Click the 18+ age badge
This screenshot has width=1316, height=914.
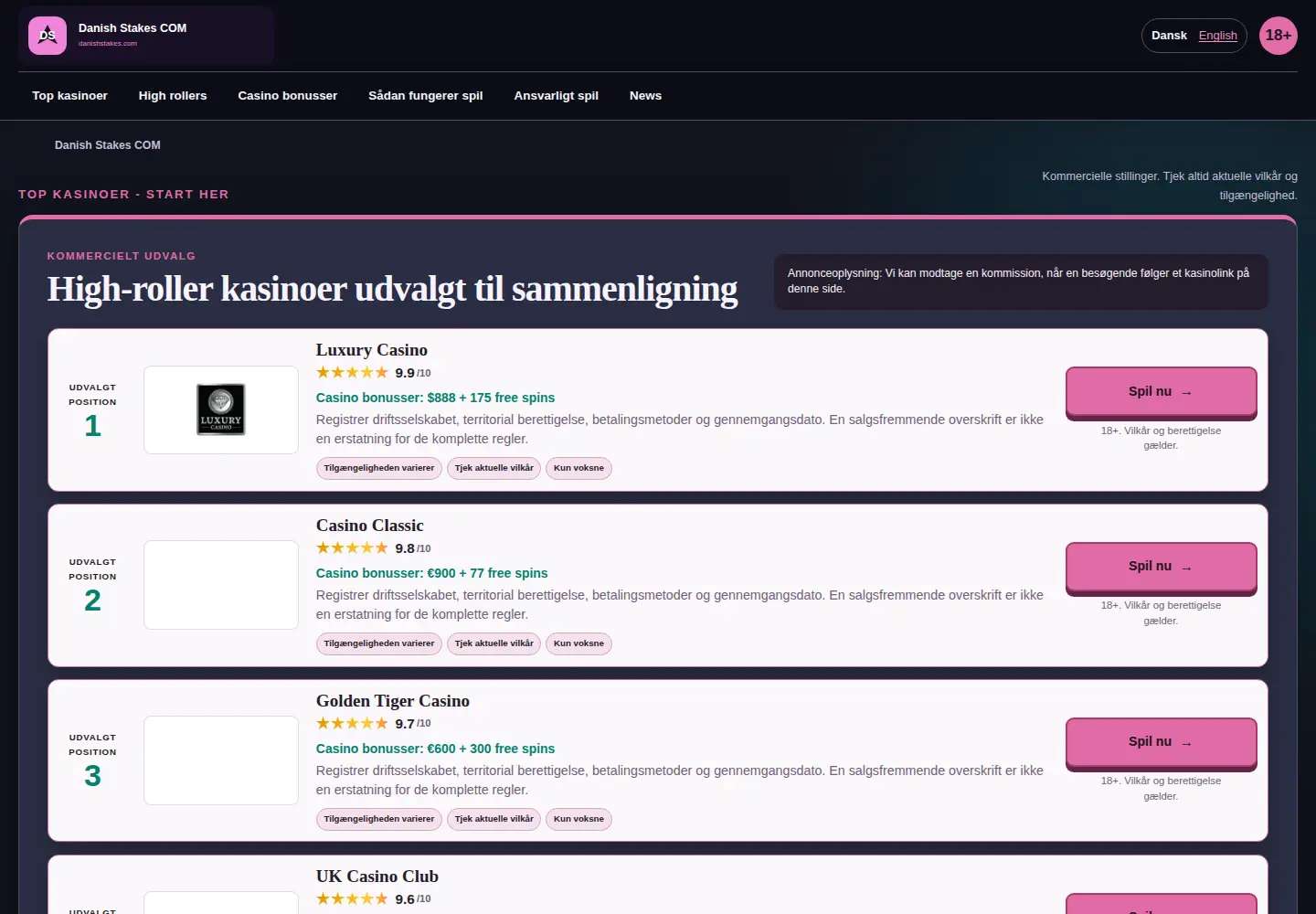tap(1278, 36)
